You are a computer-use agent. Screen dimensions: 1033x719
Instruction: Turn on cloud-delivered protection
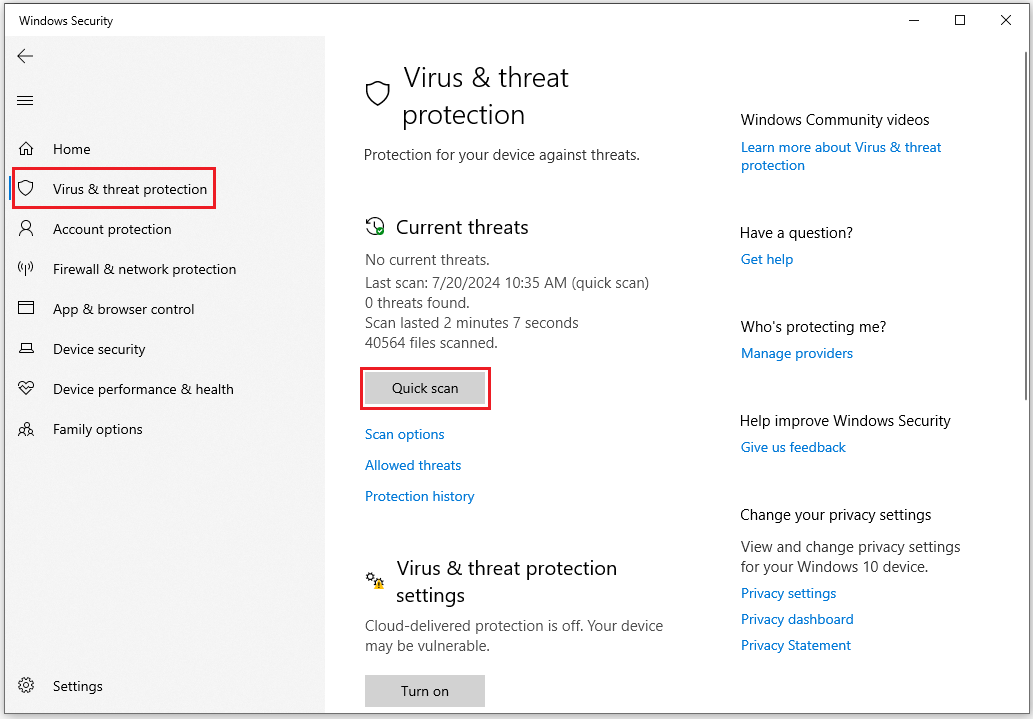point(425,691)
